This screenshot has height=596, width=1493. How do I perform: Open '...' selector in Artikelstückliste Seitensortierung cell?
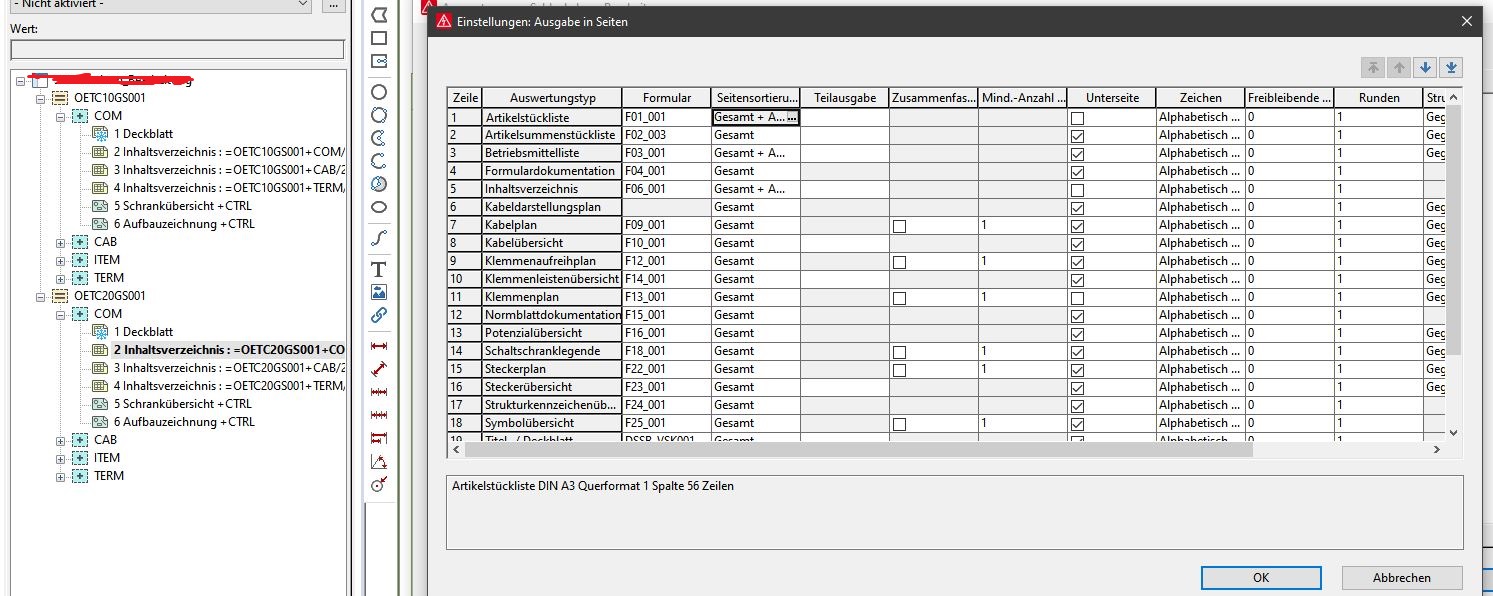pyautogui.click(x=792, y=118)
